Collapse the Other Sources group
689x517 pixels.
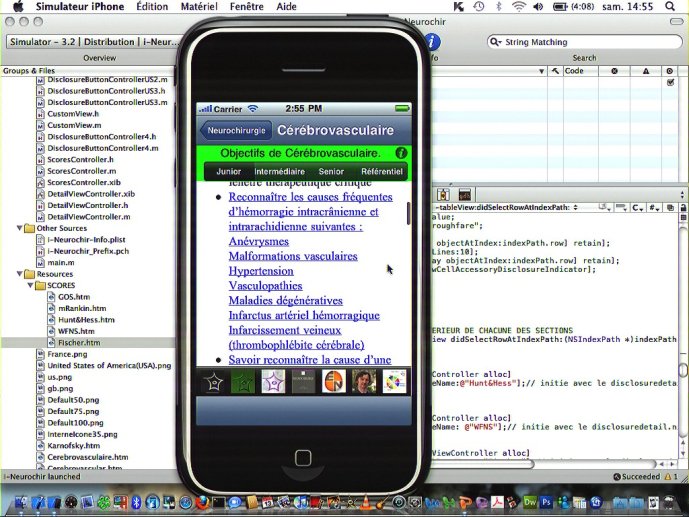pyautogui.click(x=19, y=228)
